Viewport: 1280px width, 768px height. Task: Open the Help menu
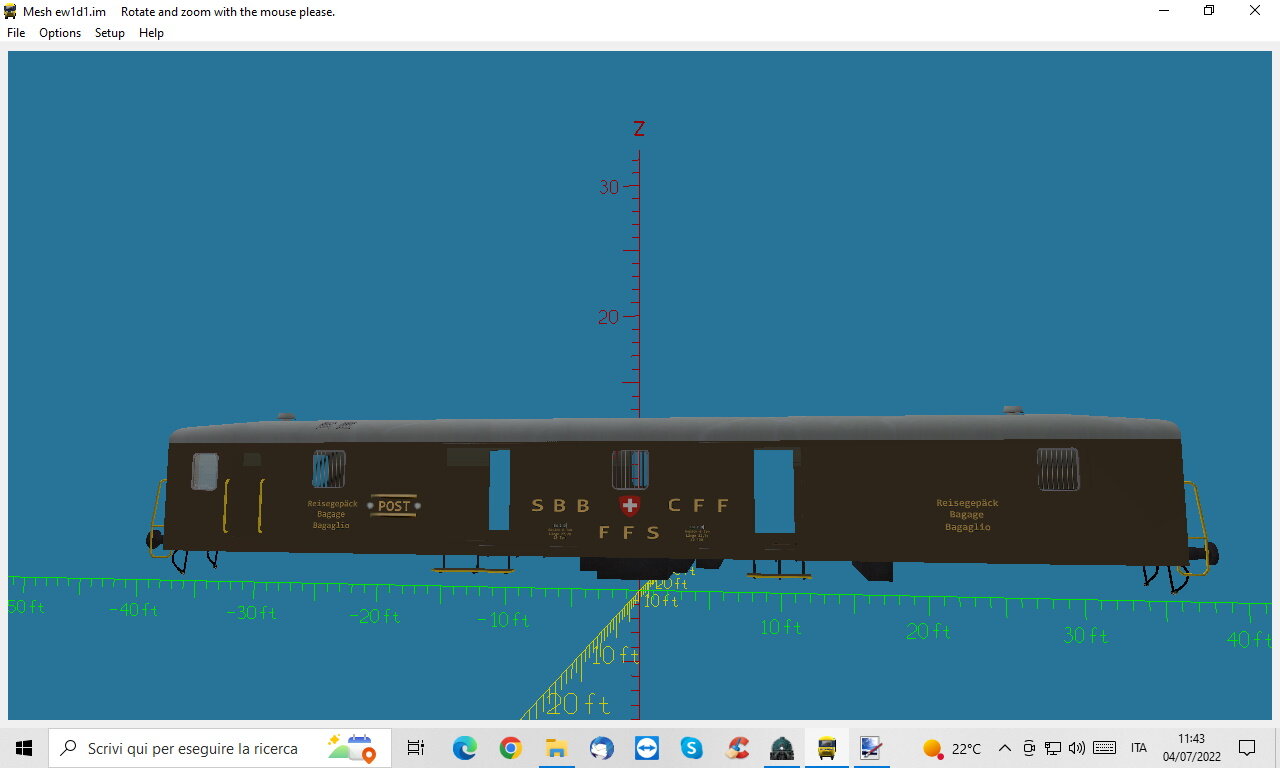pyautogui.click(x=151, y=33)
